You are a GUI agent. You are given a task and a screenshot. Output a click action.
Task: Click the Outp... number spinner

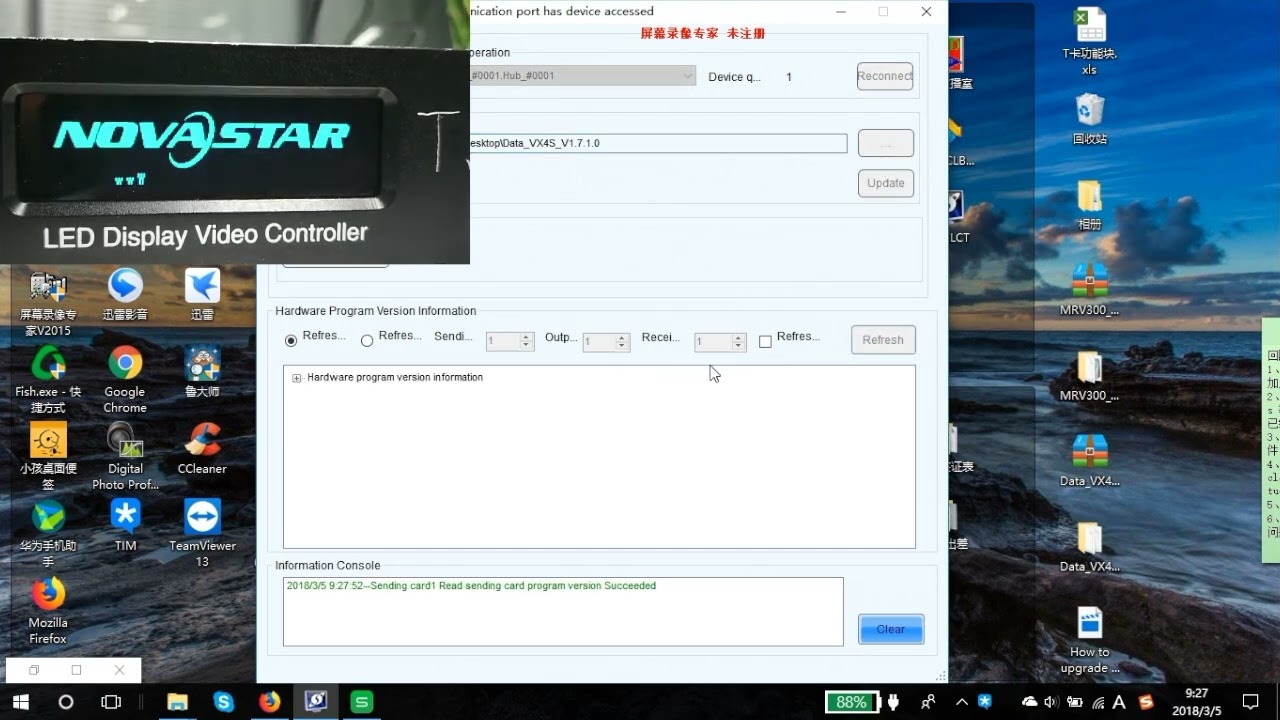tap(606, 341)
